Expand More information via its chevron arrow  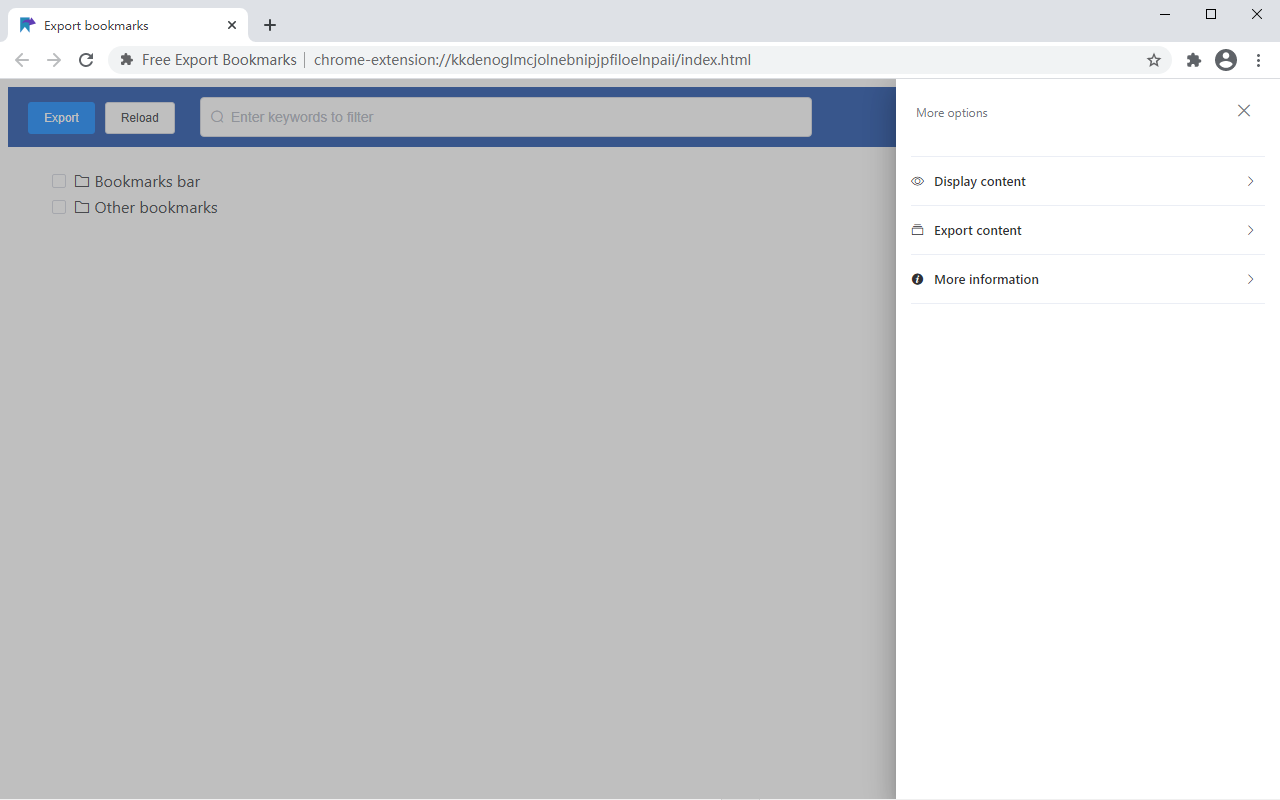tap(1250, 279)
